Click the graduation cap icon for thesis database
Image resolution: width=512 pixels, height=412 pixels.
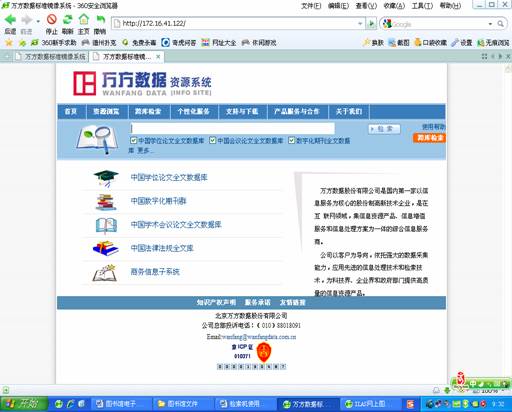click(x=106, y=178)
